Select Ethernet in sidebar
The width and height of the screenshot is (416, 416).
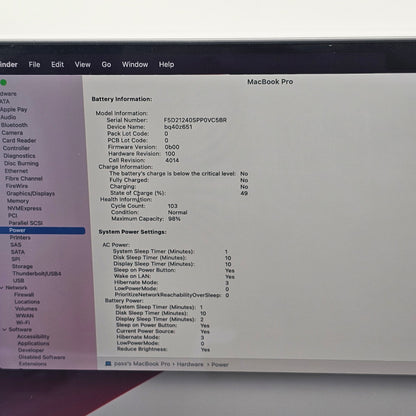click(x=16, y=171)
